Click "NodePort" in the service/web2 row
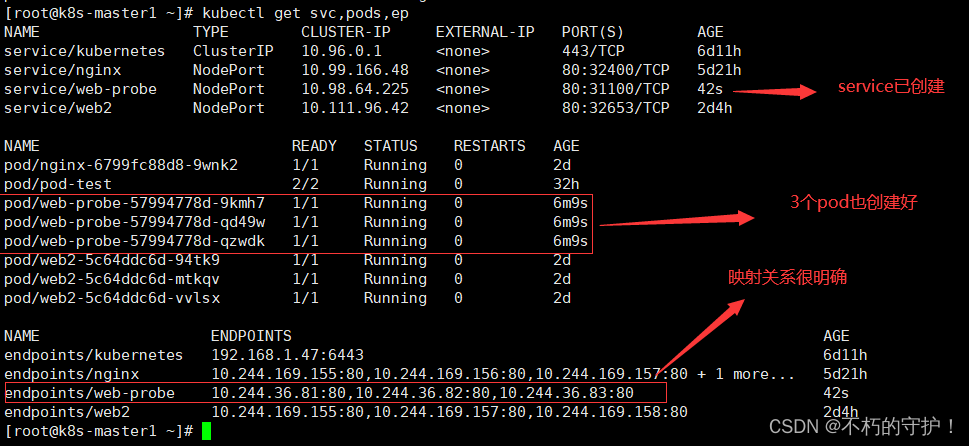 (229, 108)
